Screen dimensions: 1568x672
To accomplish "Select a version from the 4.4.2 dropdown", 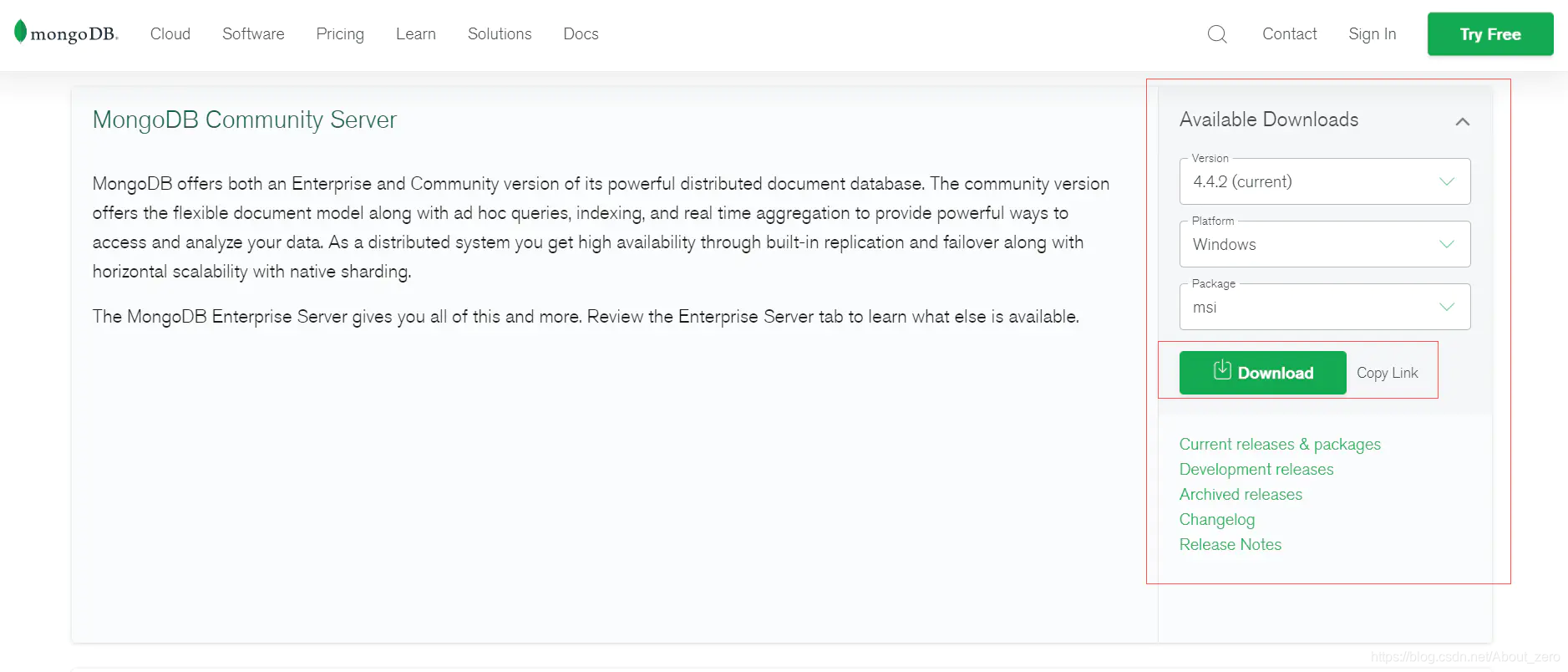I will (x=1324, y=181).
